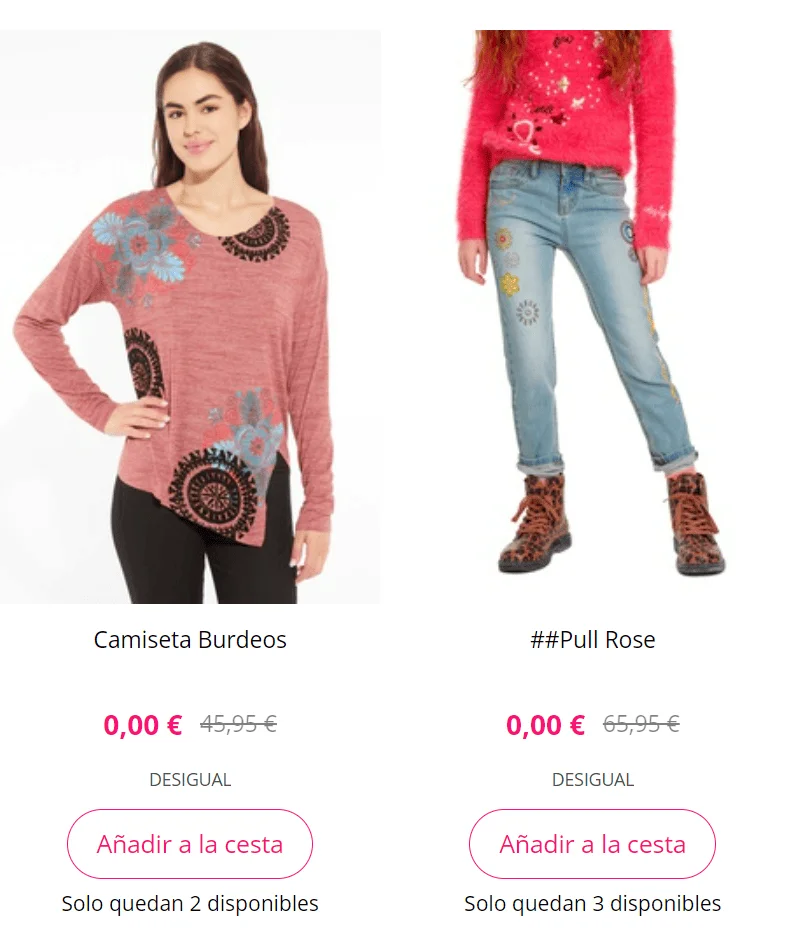
Task: Click the crossed-out 65,95 € original price
Action: point(641,724)
